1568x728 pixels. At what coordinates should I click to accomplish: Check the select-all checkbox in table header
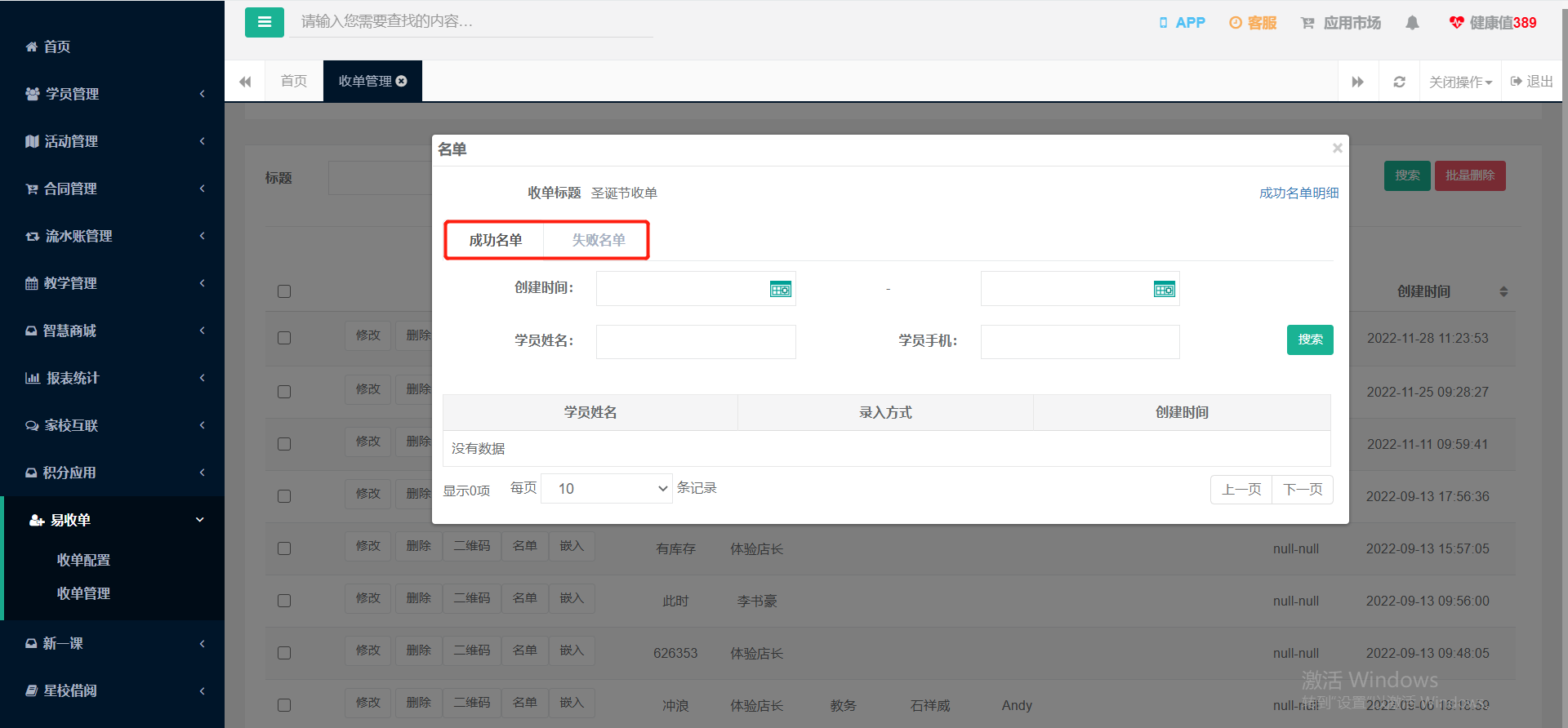(284, 291)
